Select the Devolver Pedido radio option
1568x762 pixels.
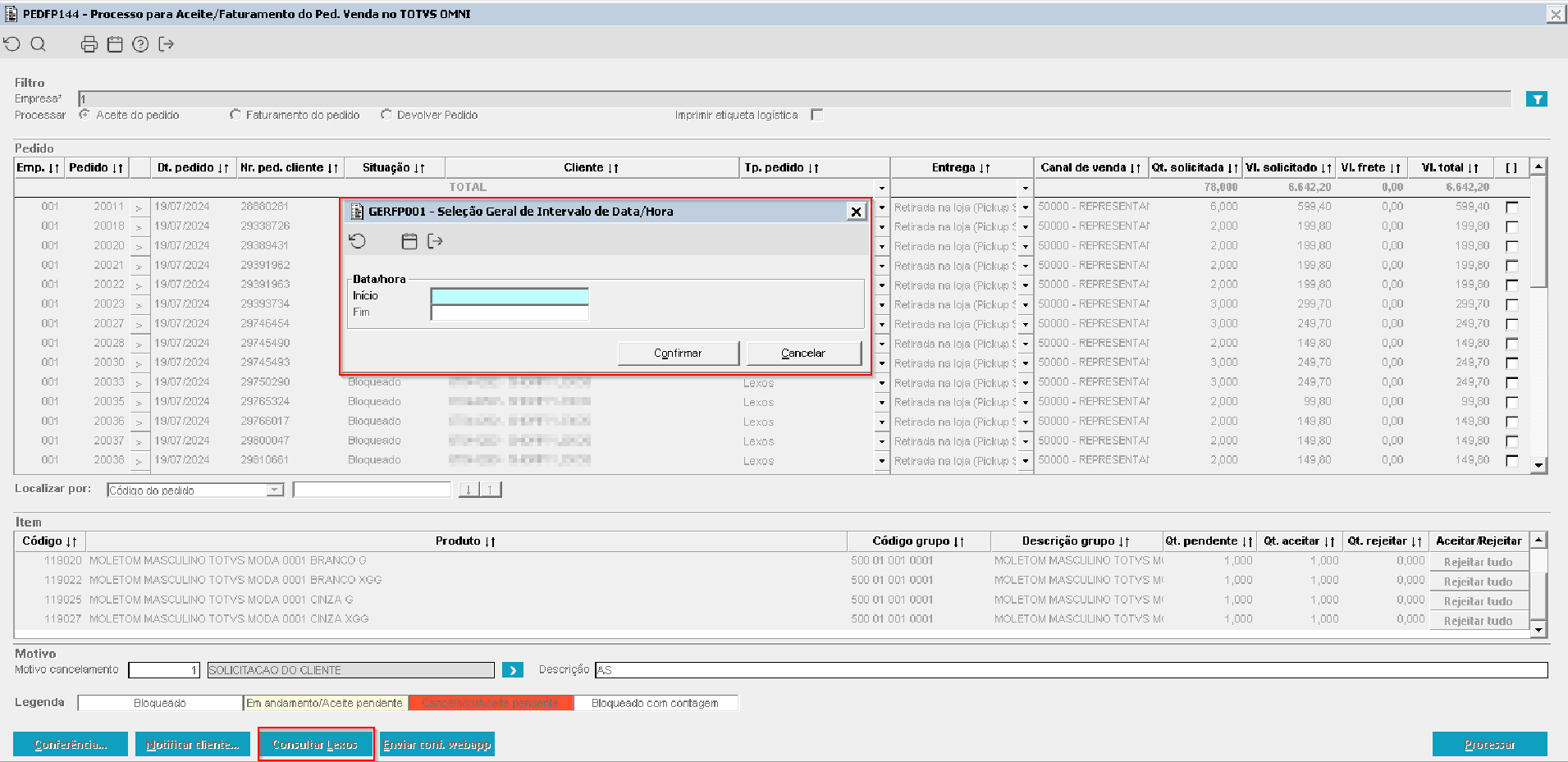[386, 115]
